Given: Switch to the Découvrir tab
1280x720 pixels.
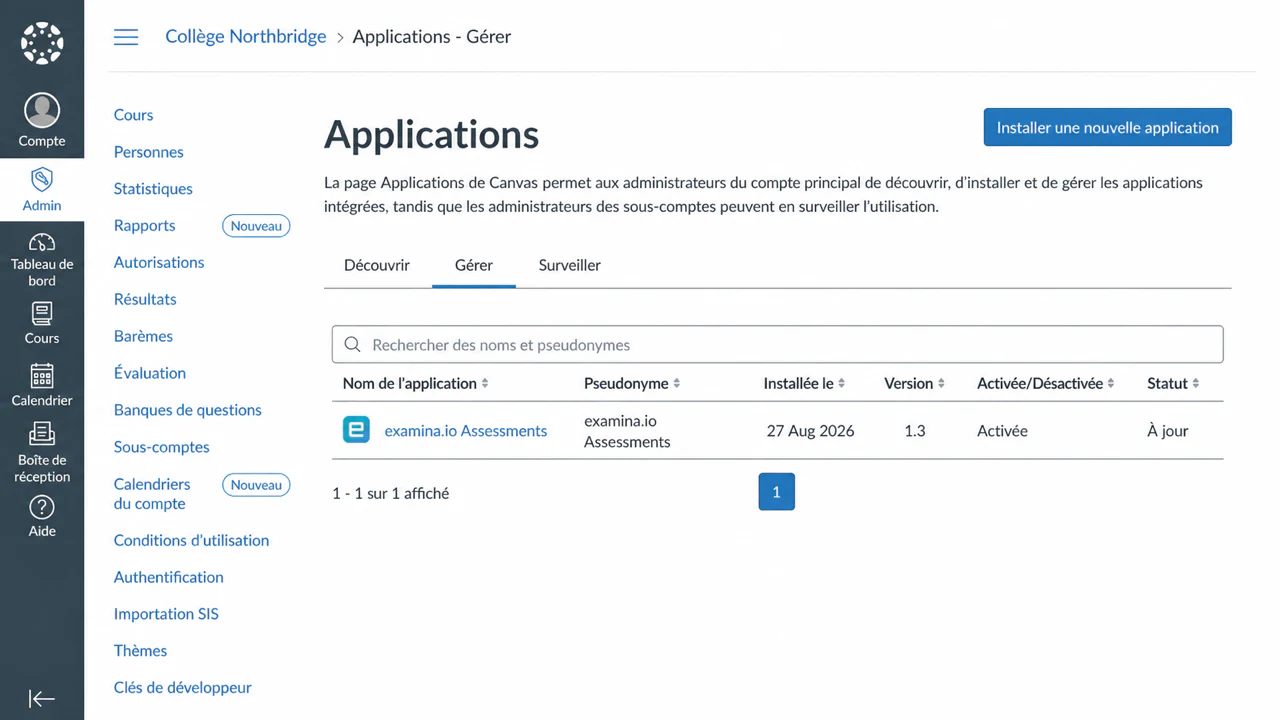Looking at the screenshot, I should [x=377, y=265].
